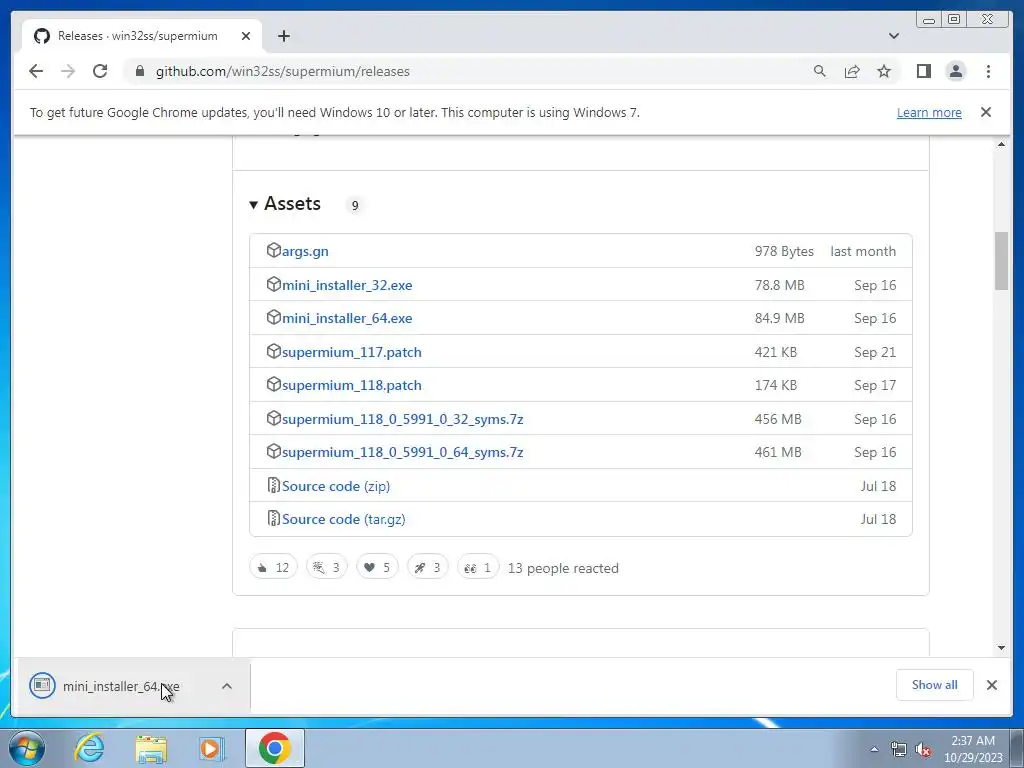Expand the download item options chevron
Image resolution: width=1024 pixels, height=768 pixels.
(227, 686)
